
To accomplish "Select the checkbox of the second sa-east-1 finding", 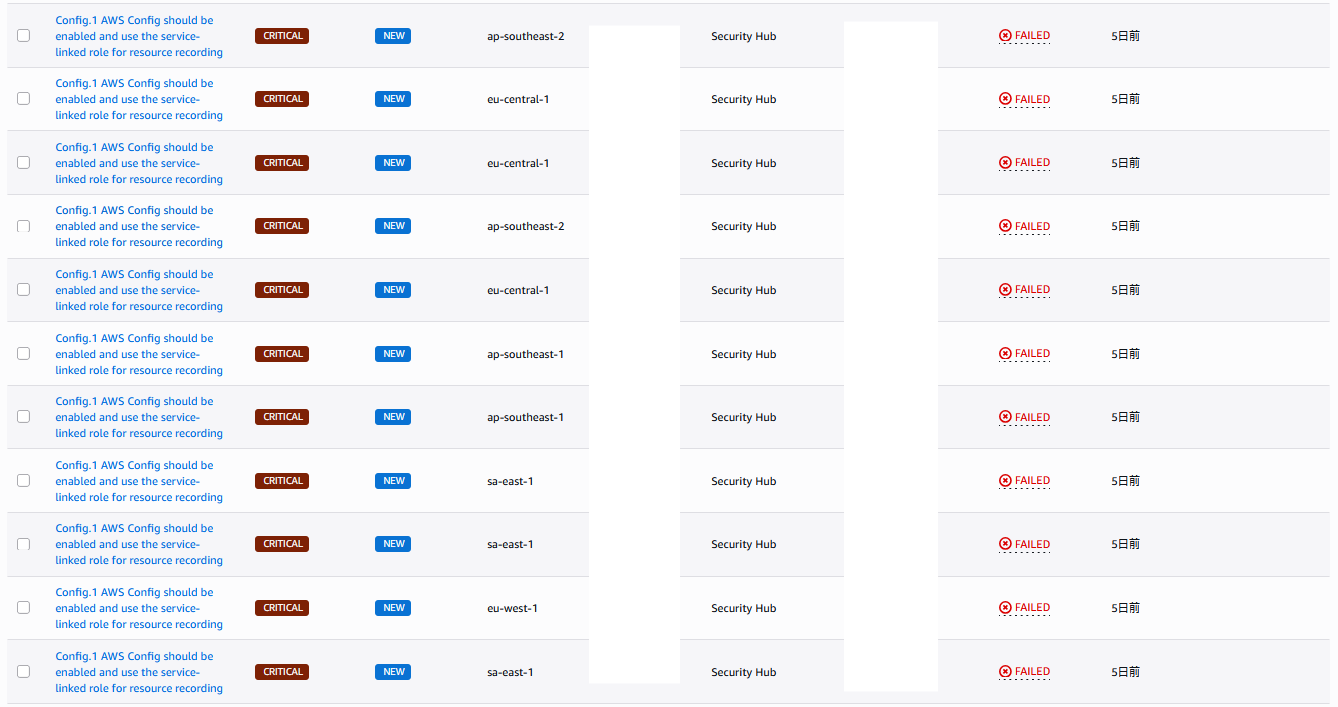I will tap(24, 544).
